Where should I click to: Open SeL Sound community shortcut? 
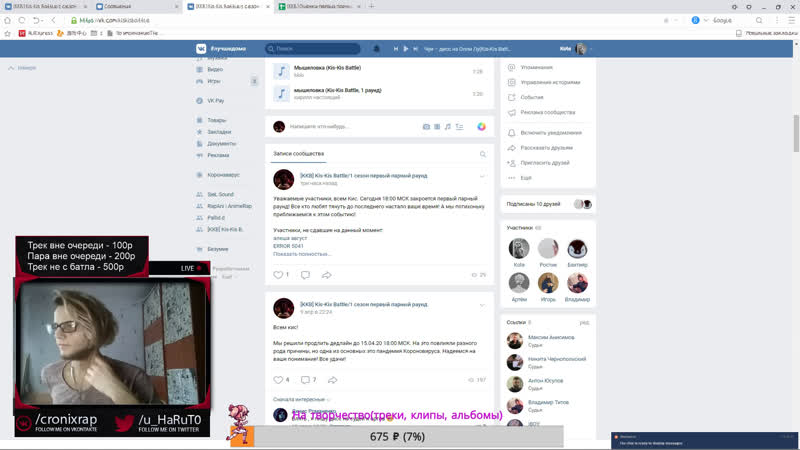[x=220, y=194]
